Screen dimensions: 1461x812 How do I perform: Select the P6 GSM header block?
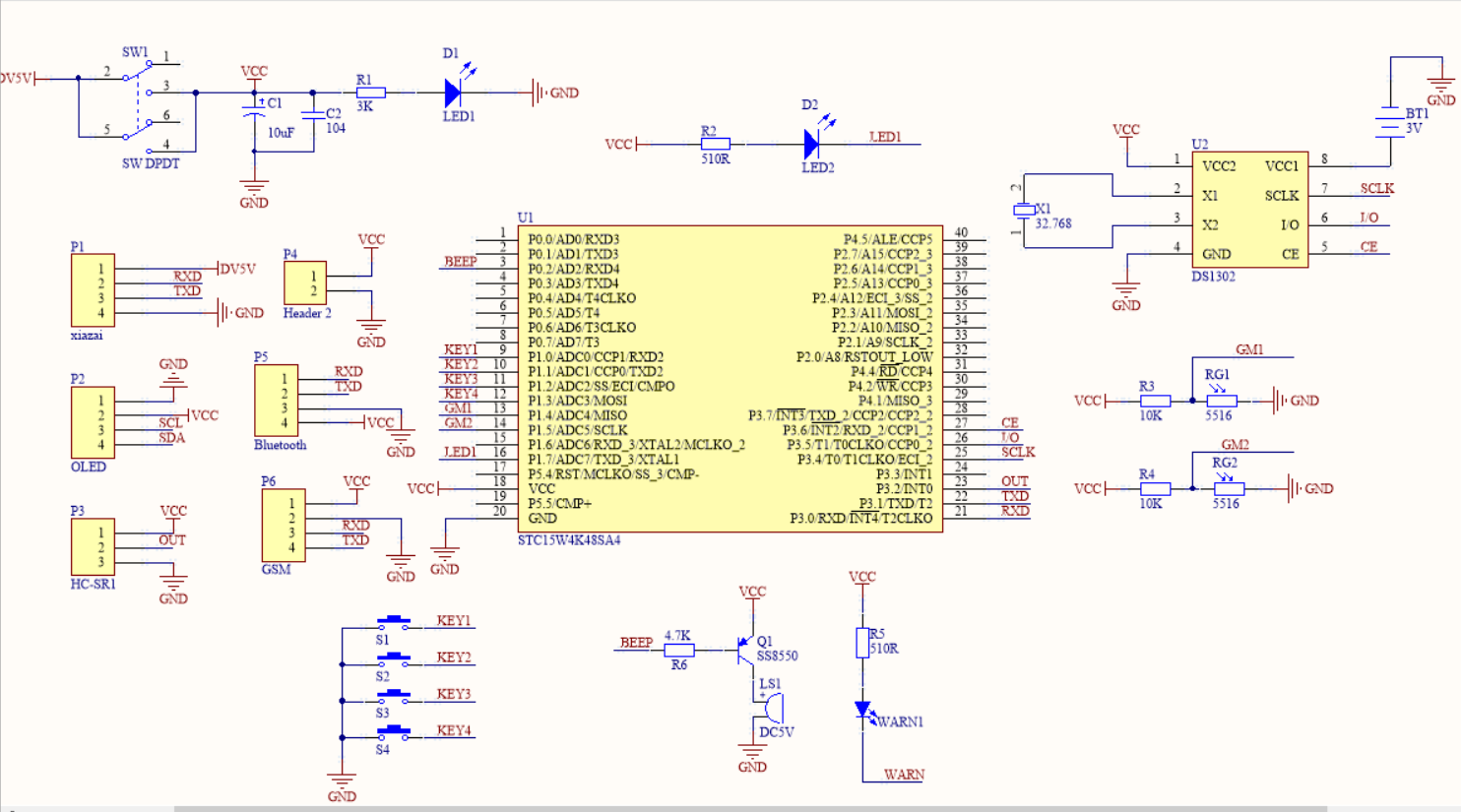point(284,526)
